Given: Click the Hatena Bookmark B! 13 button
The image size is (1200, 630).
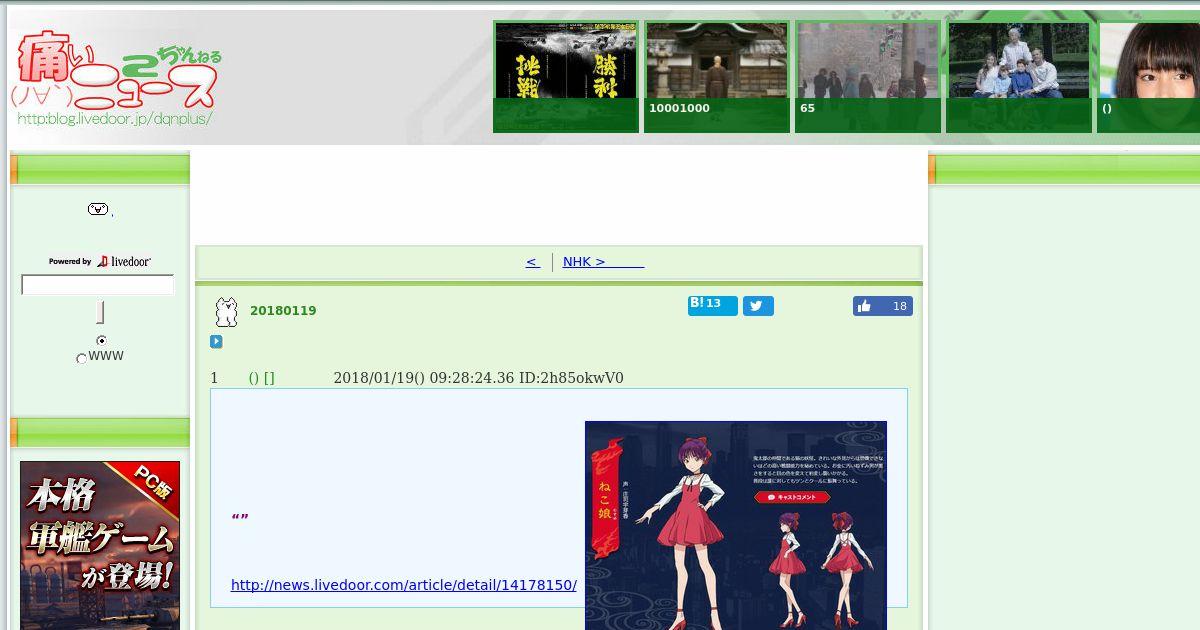Looking at the screenshot, I should (712, 305).
